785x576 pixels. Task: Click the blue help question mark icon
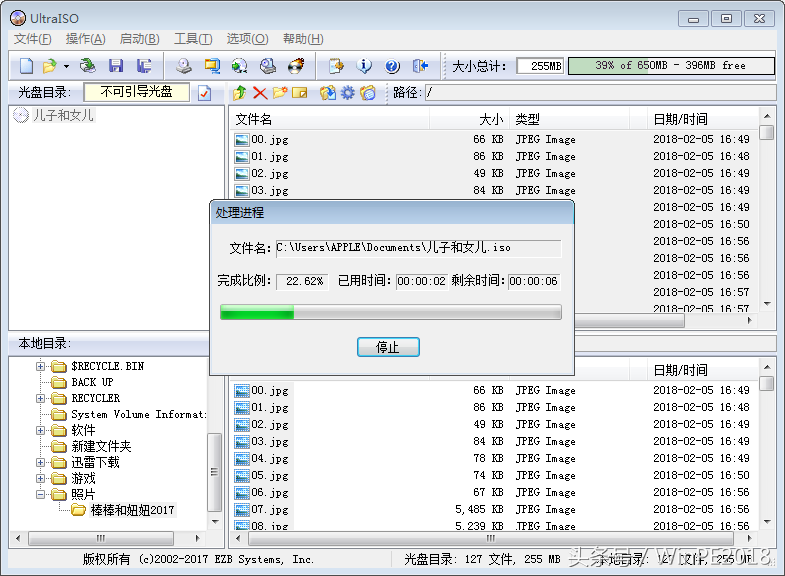pyautogui.click(x=392, y=66)
